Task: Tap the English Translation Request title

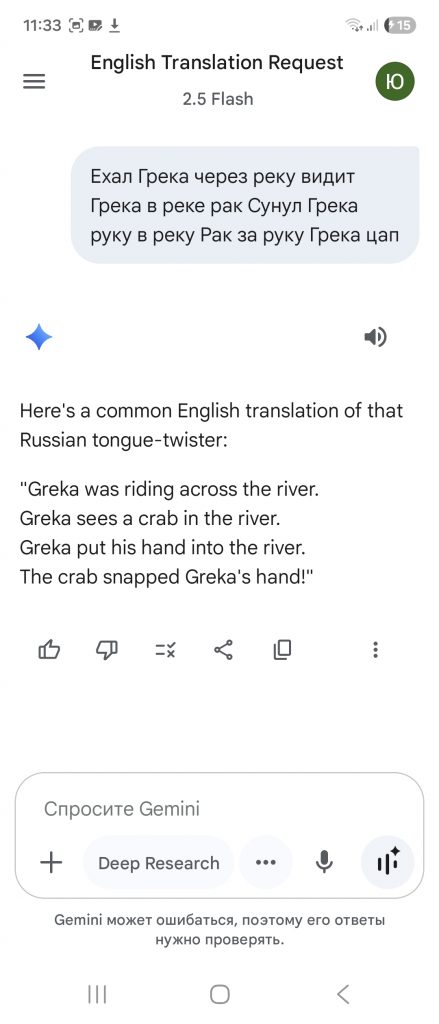Action: point(217,62)
